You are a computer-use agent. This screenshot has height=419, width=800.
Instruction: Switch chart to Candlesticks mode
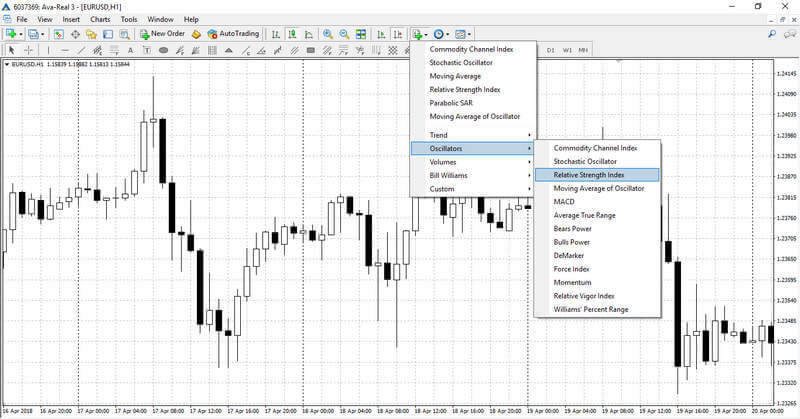[292, 34]
